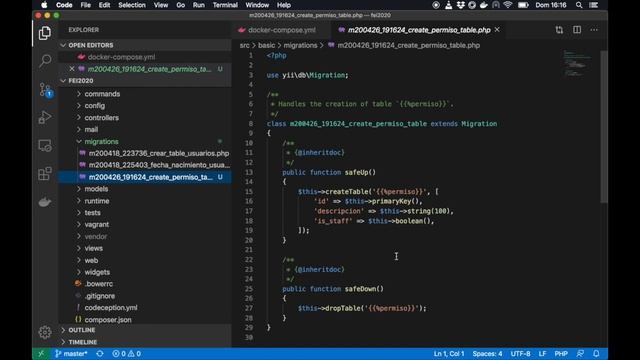Open notifications bell in status bar

coord(596,354)
